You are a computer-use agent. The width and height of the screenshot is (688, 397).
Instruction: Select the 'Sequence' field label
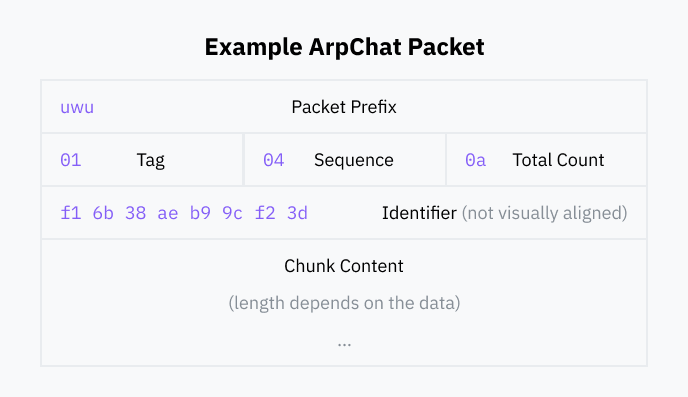[x=354, y=161]
